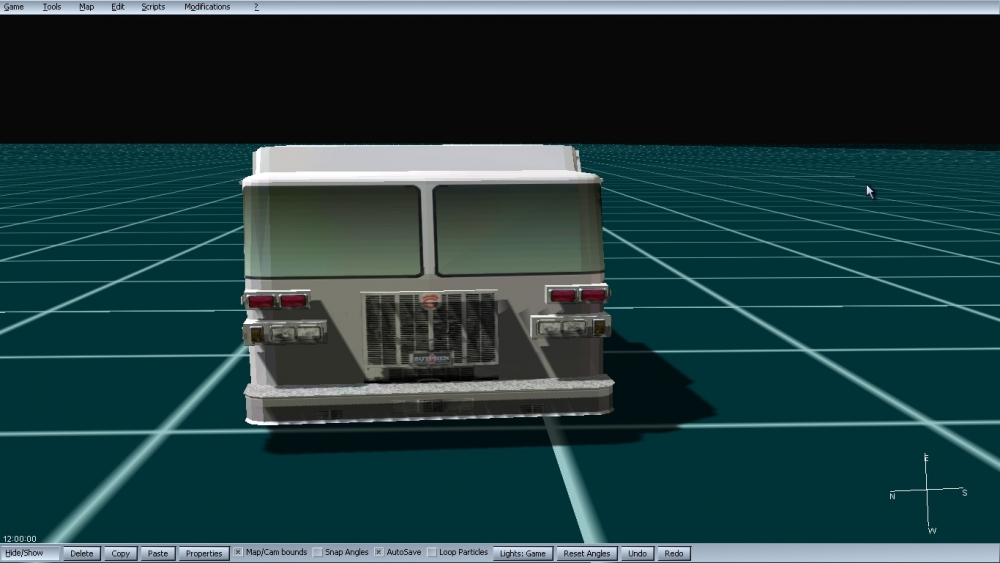This screenshot has height=563, width=1000.
Task: Click the Undo button
Action: pos(637,553)
